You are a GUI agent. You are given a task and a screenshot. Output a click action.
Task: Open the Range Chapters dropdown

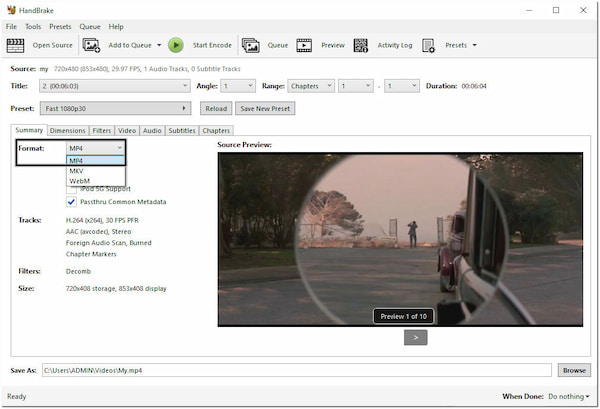[x=311, y=86]
